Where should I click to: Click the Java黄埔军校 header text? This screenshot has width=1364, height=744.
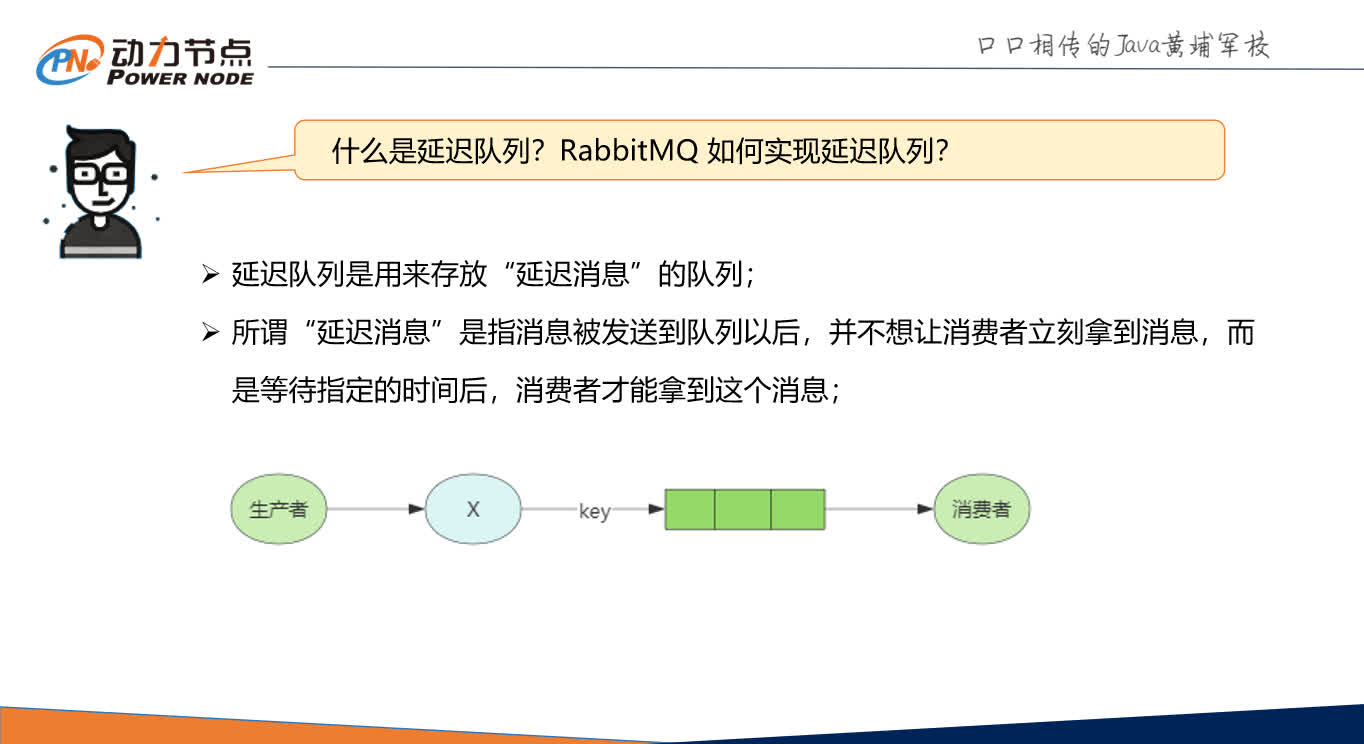point(1120,45)
